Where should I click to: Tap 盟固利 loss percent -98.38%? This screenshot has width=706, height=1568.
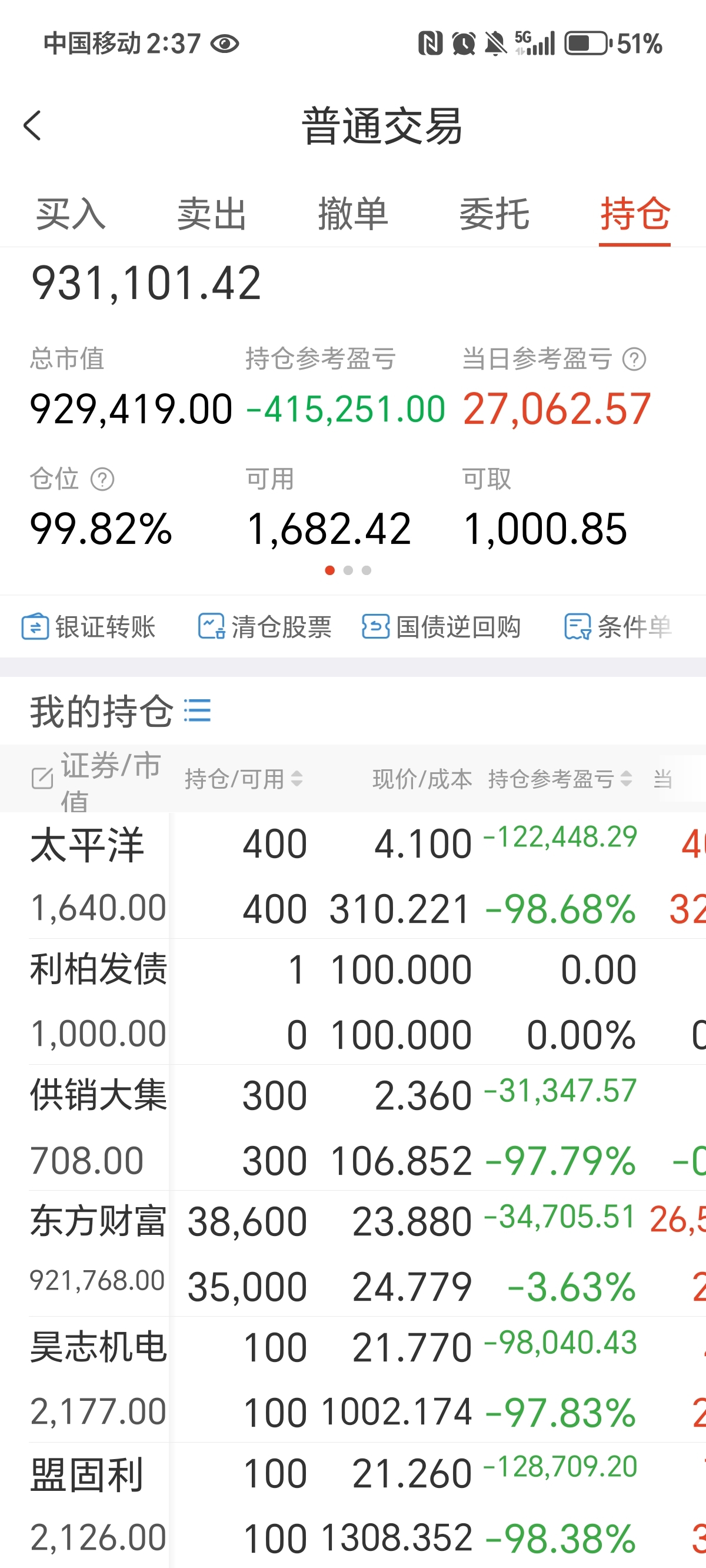(x=561, y=1537)
